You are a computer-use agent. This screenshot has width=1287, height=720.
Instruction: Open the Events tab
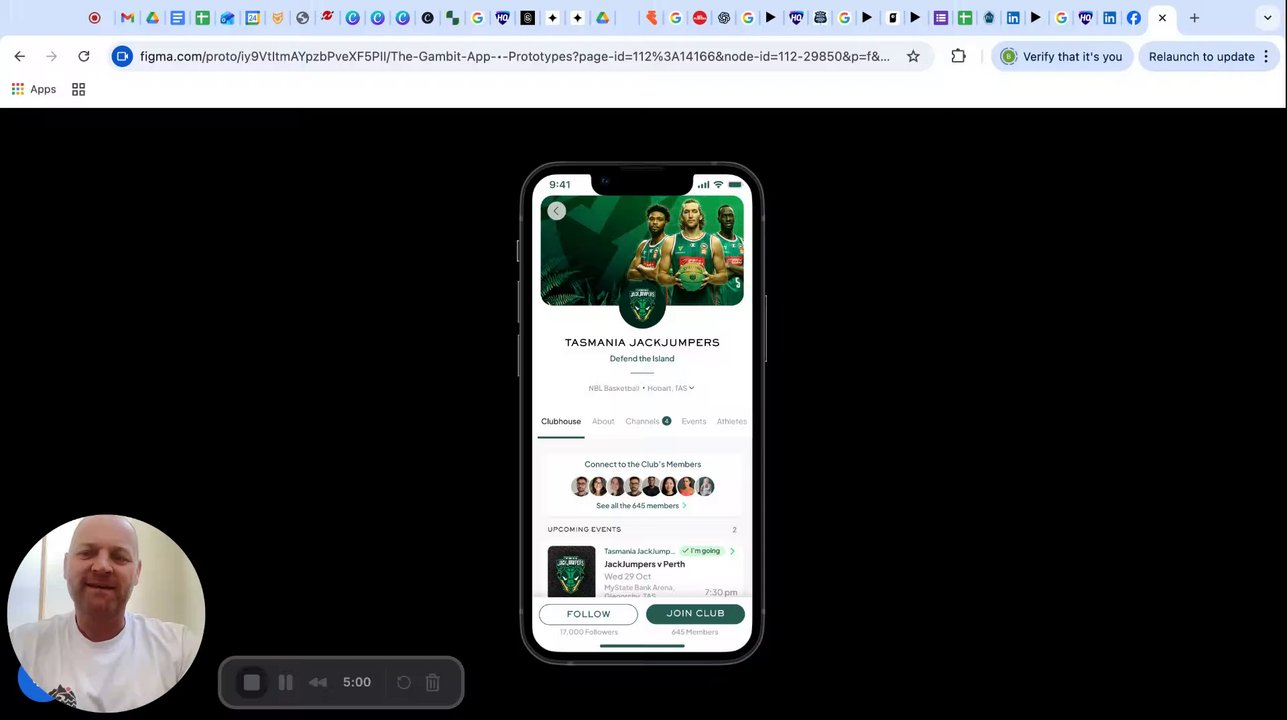694,421
